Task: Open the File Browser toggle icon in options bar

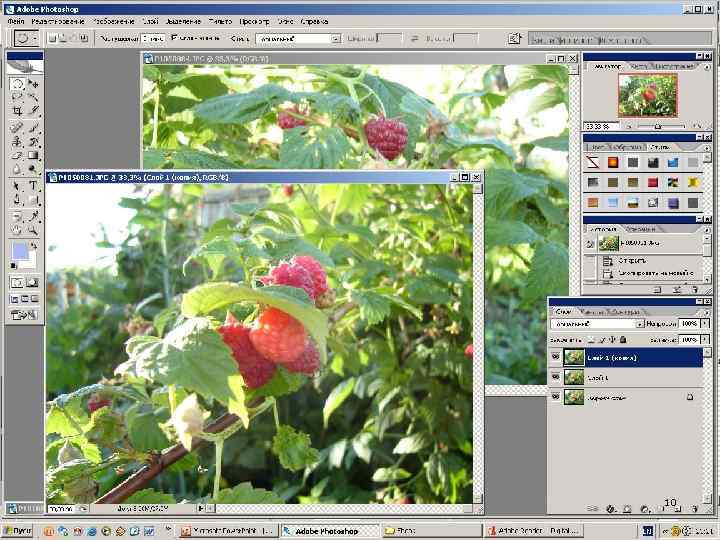Action: point(515,39)
